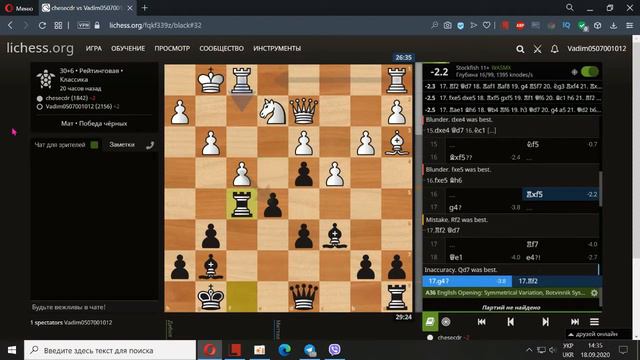Select move Qe1 in move list
The height and width of the screenshot is (360, 640).
[x=484, y=257]
